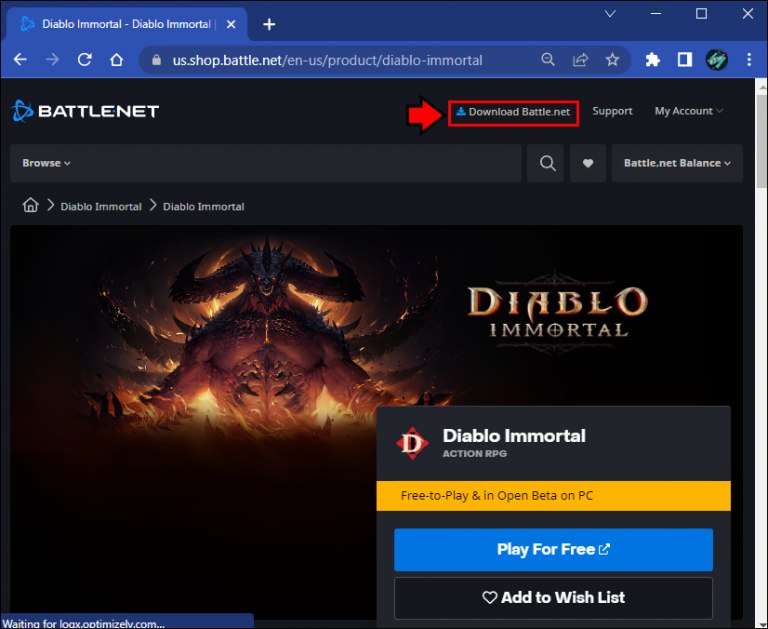This screenshot has width=768, height=629.
Task: Click last Diablo Immortal breadcrumb
Action: click(204, 207)
